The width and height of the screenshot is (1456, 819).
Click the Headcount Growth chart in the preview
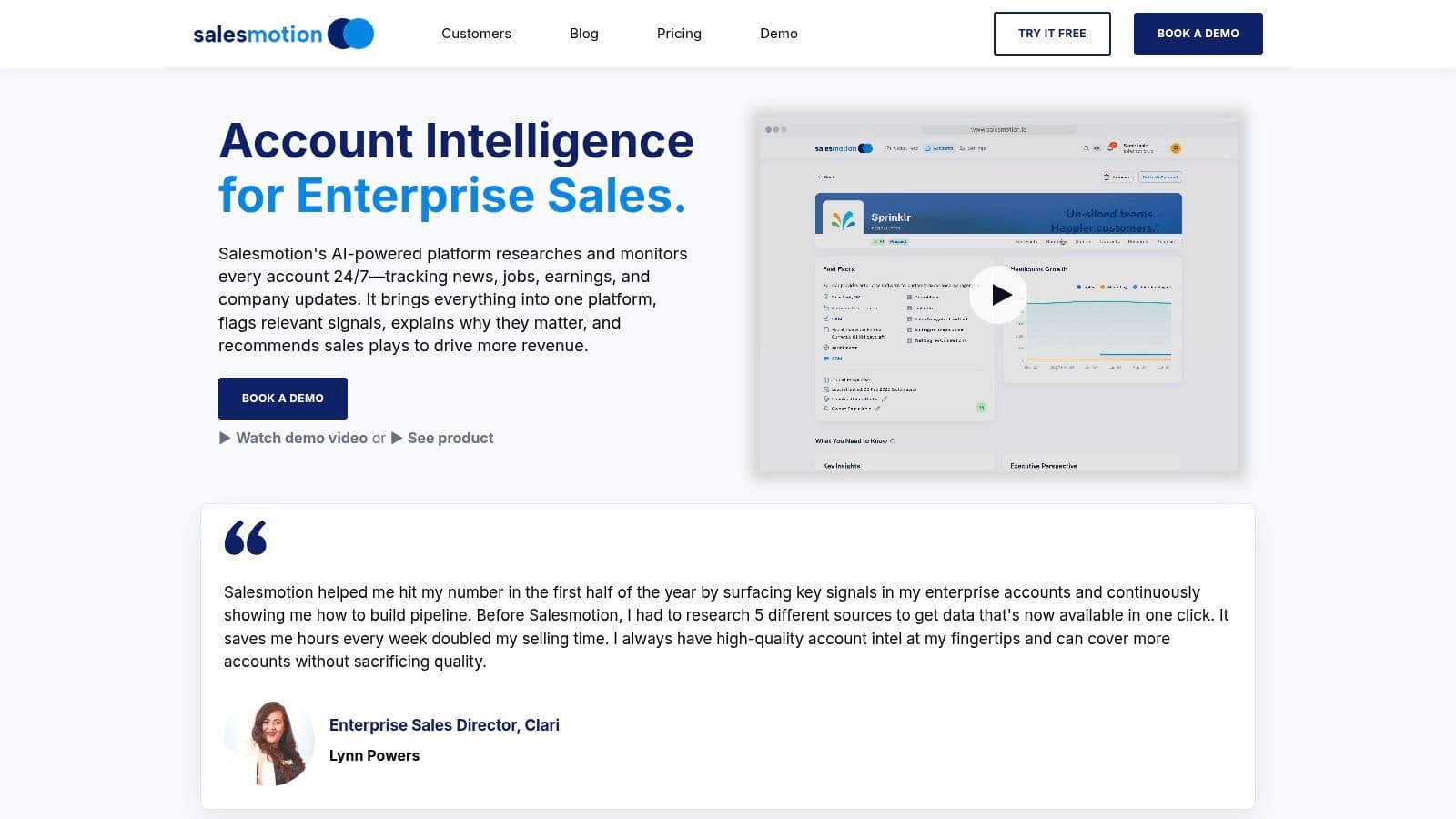click(x=1097, y=332)
